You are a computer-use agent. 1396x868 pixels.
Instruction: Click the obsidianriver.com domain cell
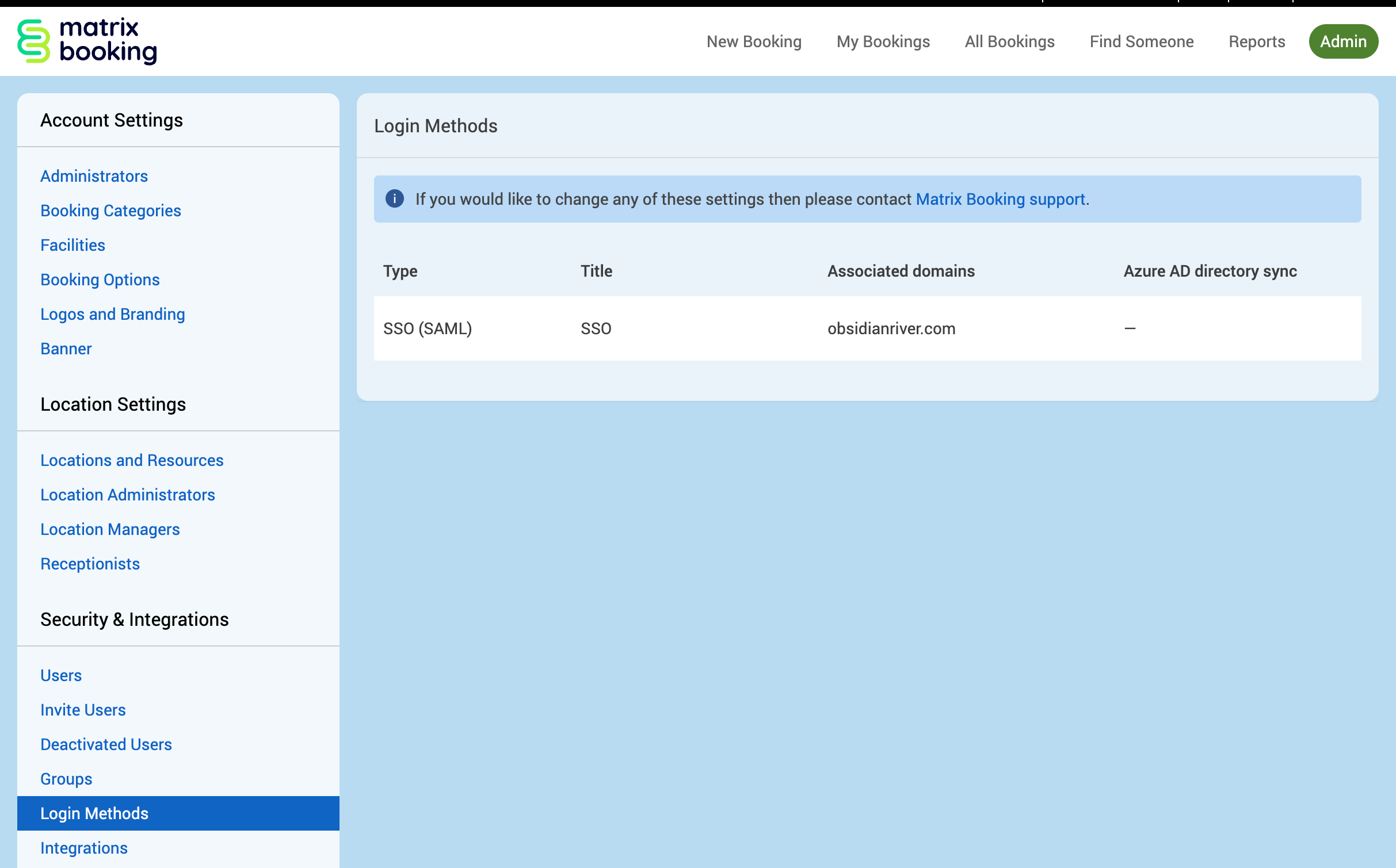[891, 328]
